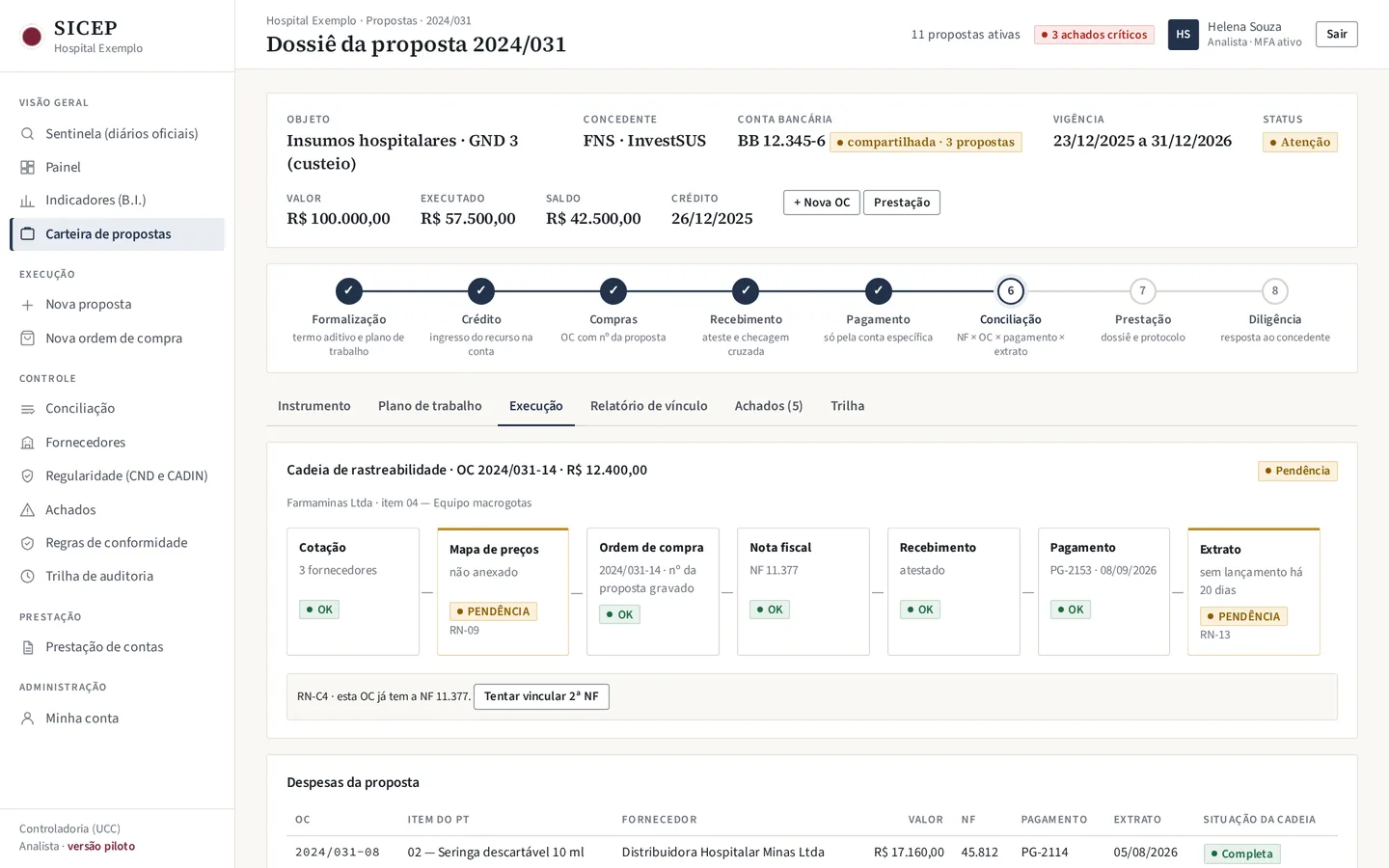Click the compartilhada · 3 propostas badge
1389x868 pixels.
[926, 142]
